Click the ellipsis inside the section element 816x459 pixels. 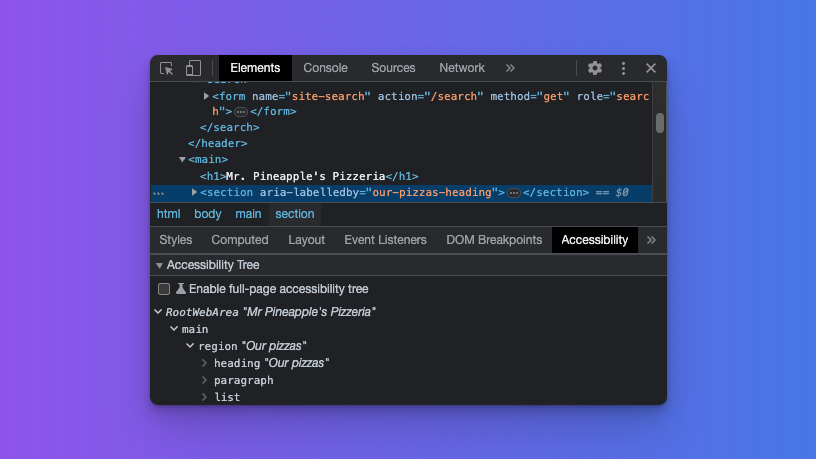click(514, 192)
